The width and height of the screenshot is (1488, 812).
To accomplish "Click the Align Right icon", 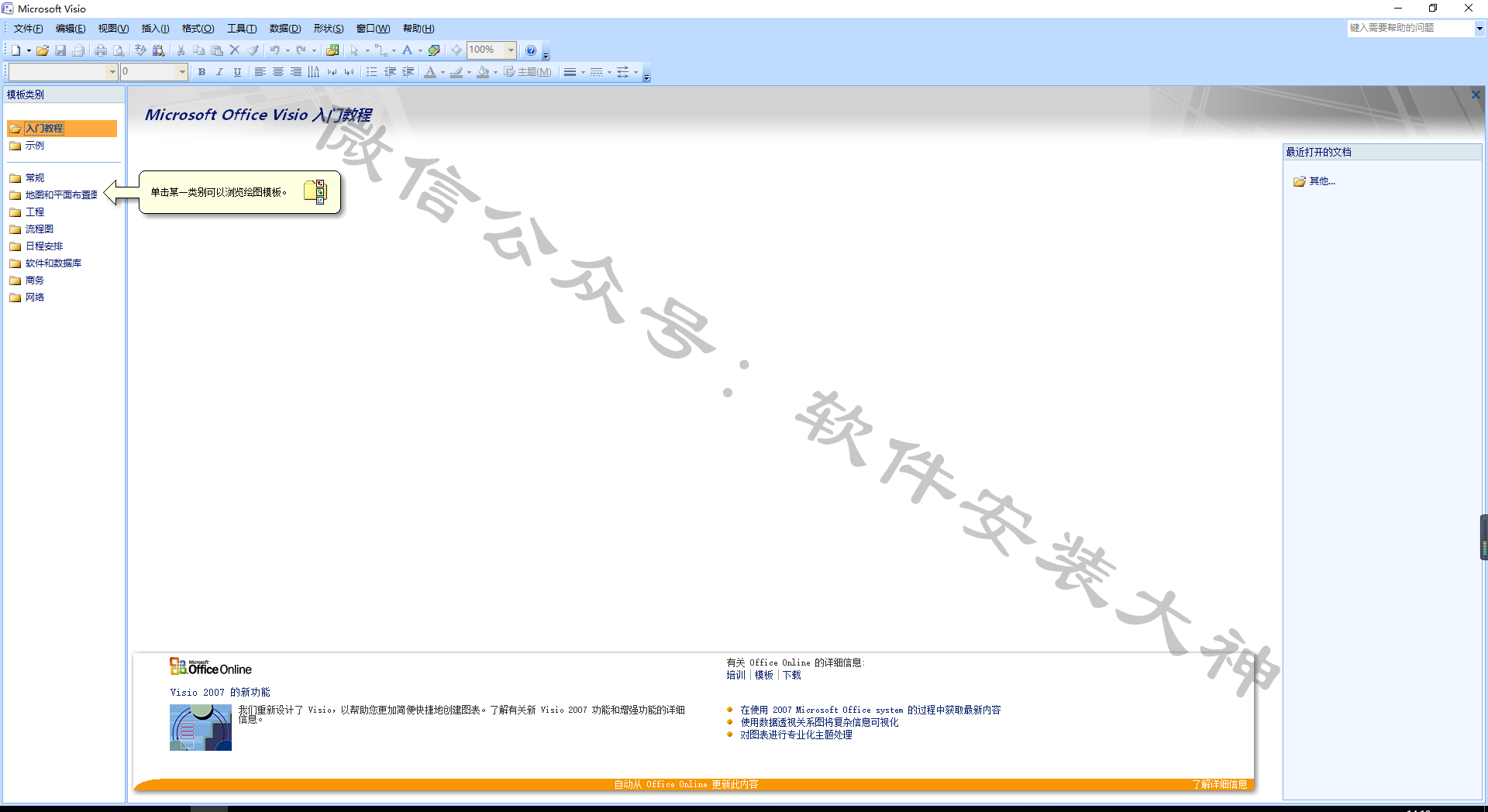I will click(x=295, y=72).
